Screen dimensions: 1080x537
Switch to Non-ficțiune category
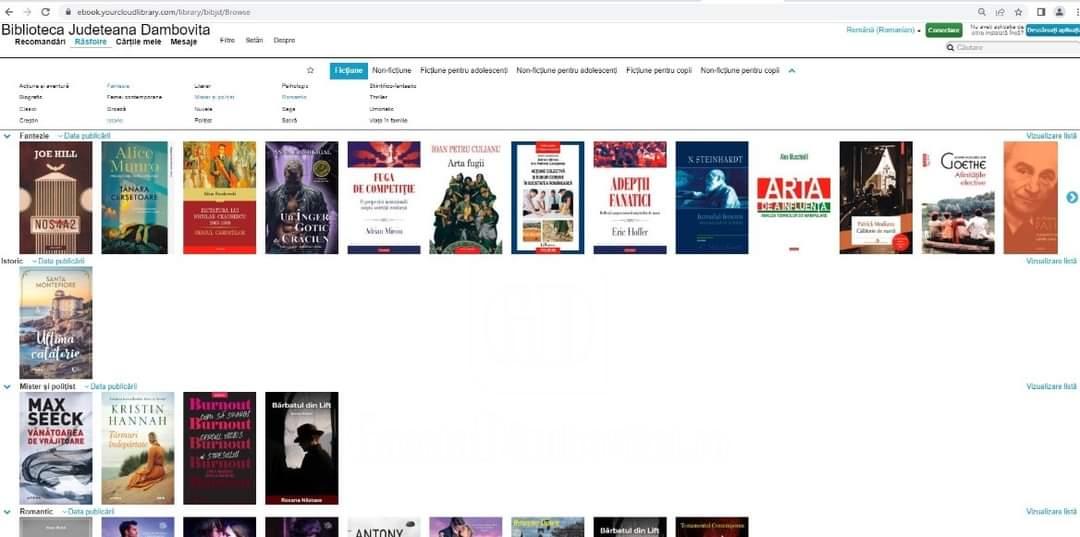pyautogui.click(x=392, y=70)
